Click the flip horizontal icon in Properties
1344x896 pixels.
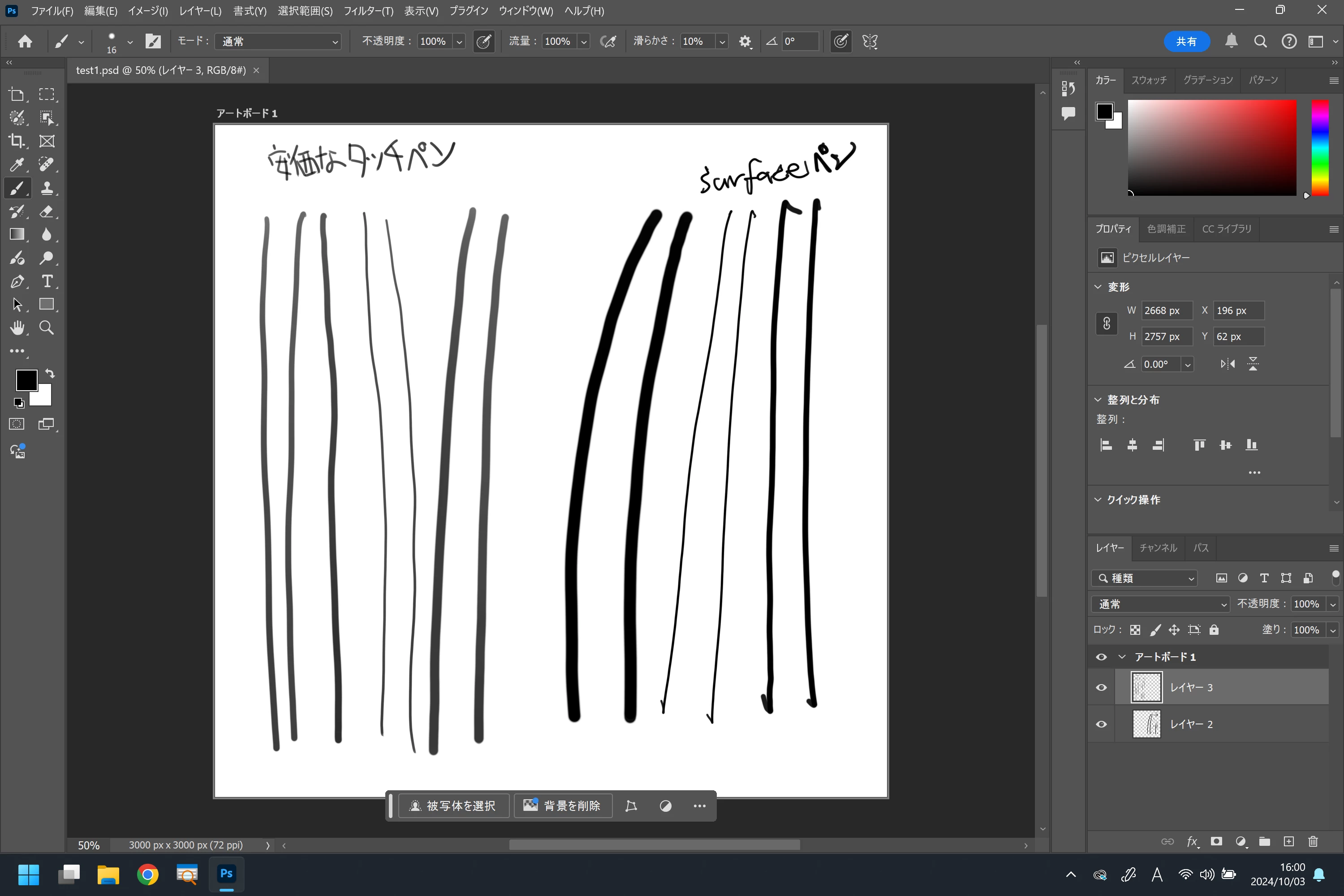coord(1228,364)
